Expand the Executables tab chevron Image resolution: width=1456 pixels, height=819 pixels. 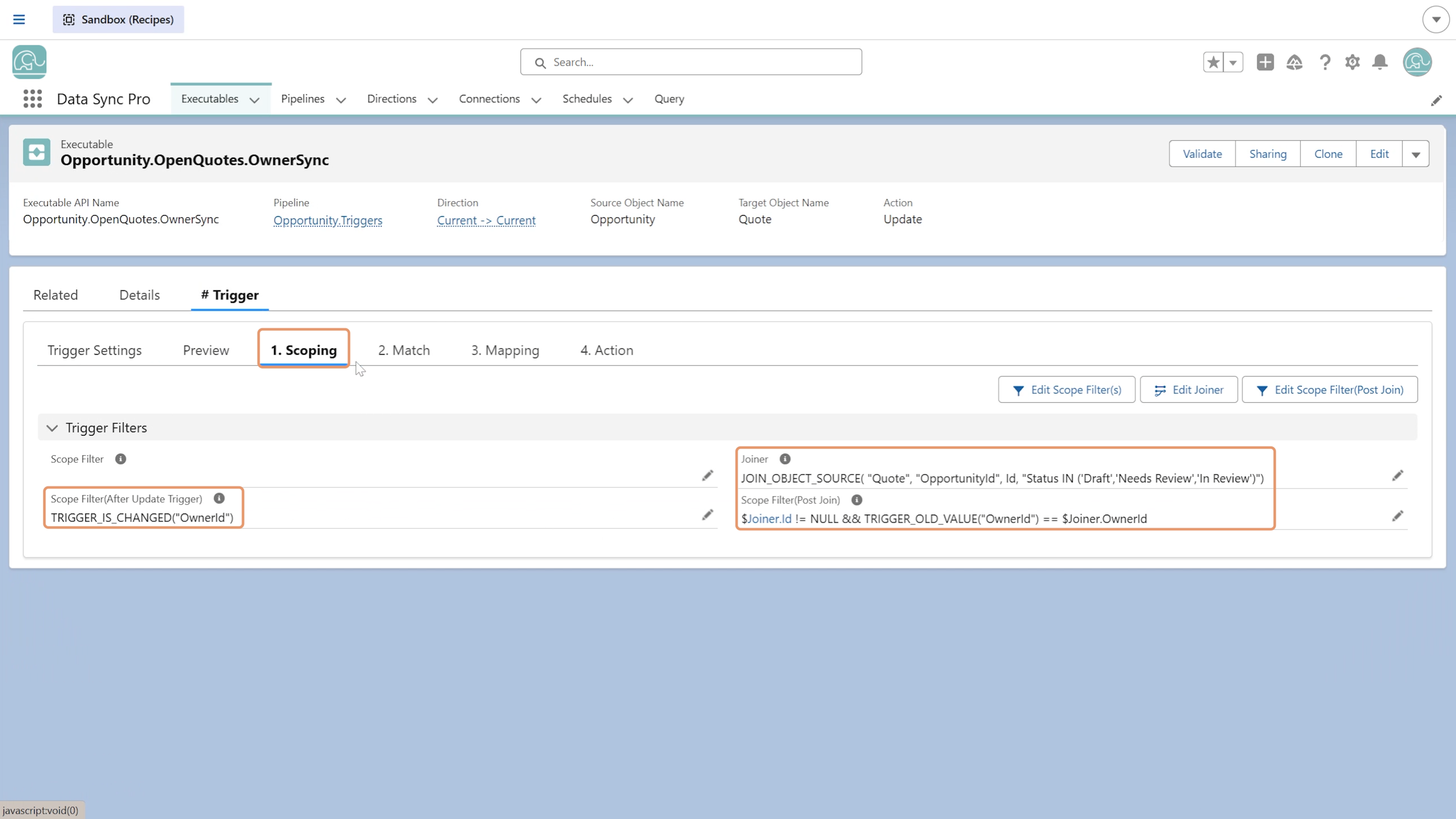click(254, 100)
